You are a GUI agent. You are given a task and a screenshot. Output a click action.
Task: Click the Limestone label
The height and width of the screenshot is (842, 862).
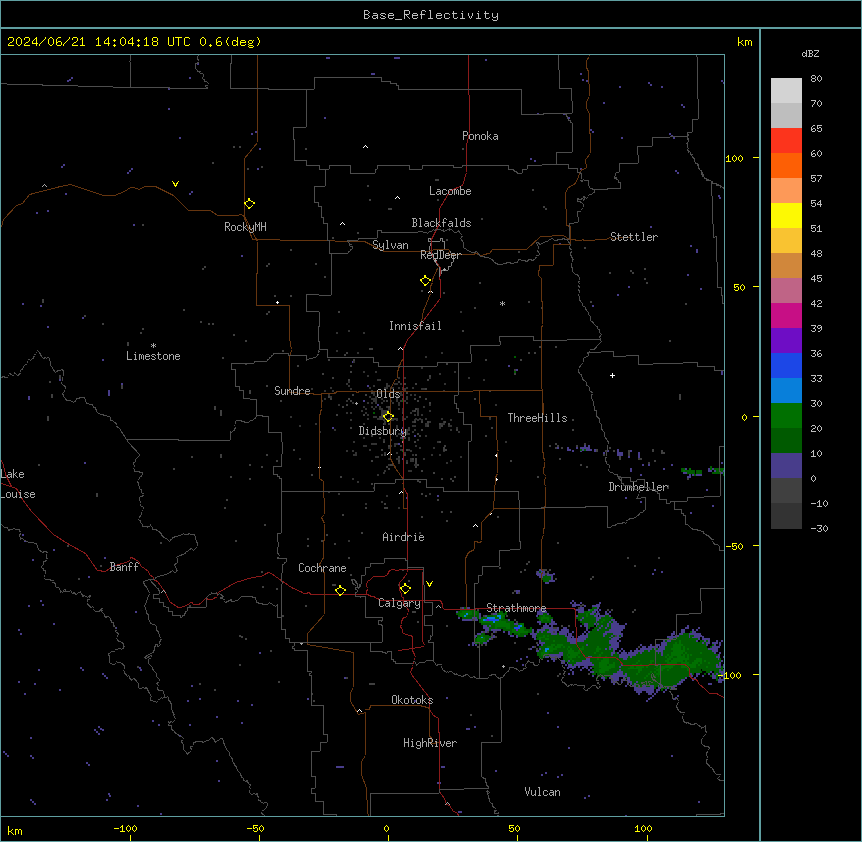point(153,356)
